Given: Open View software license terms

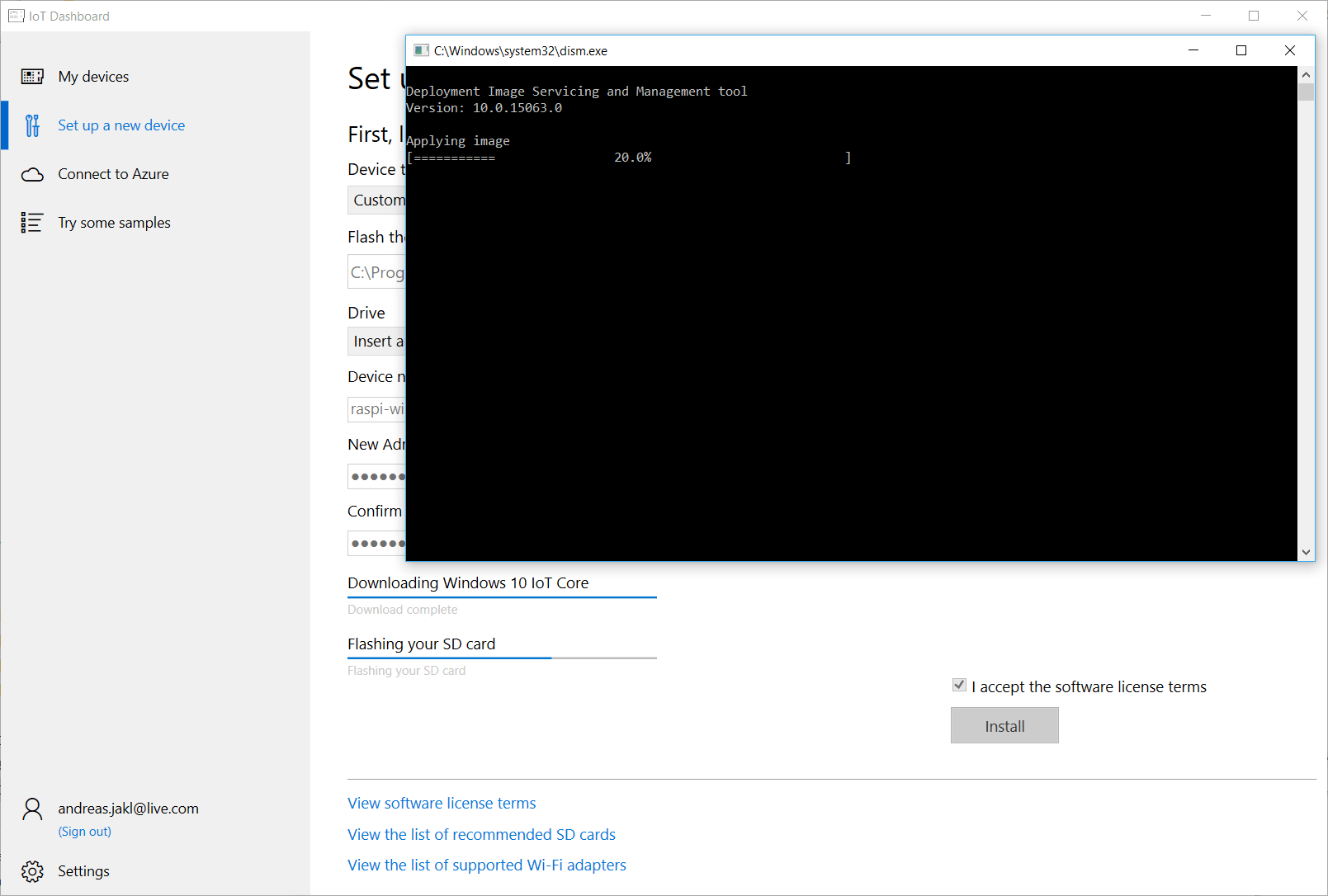Looking at the screenshot, I should 442,802.
